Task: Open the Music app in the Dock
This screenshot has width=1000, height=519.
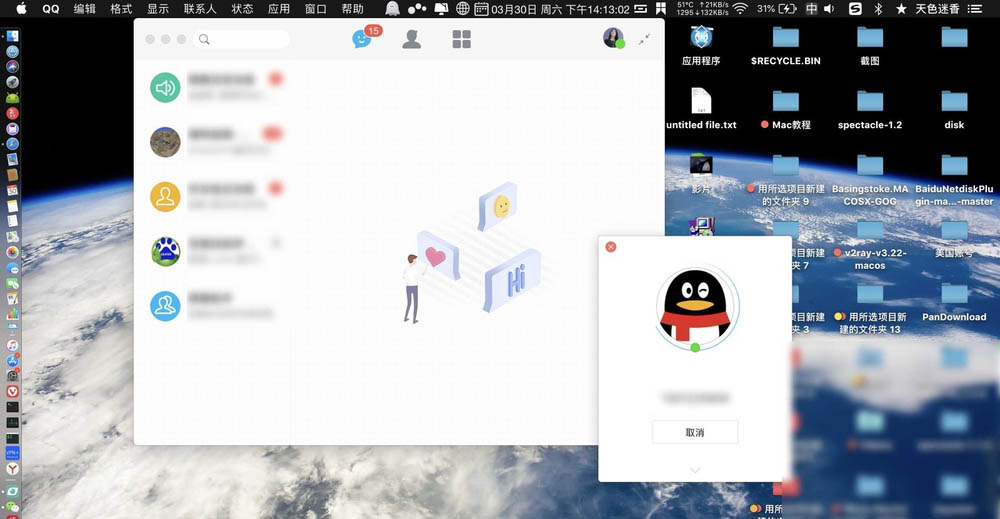Action: (12, 345)
